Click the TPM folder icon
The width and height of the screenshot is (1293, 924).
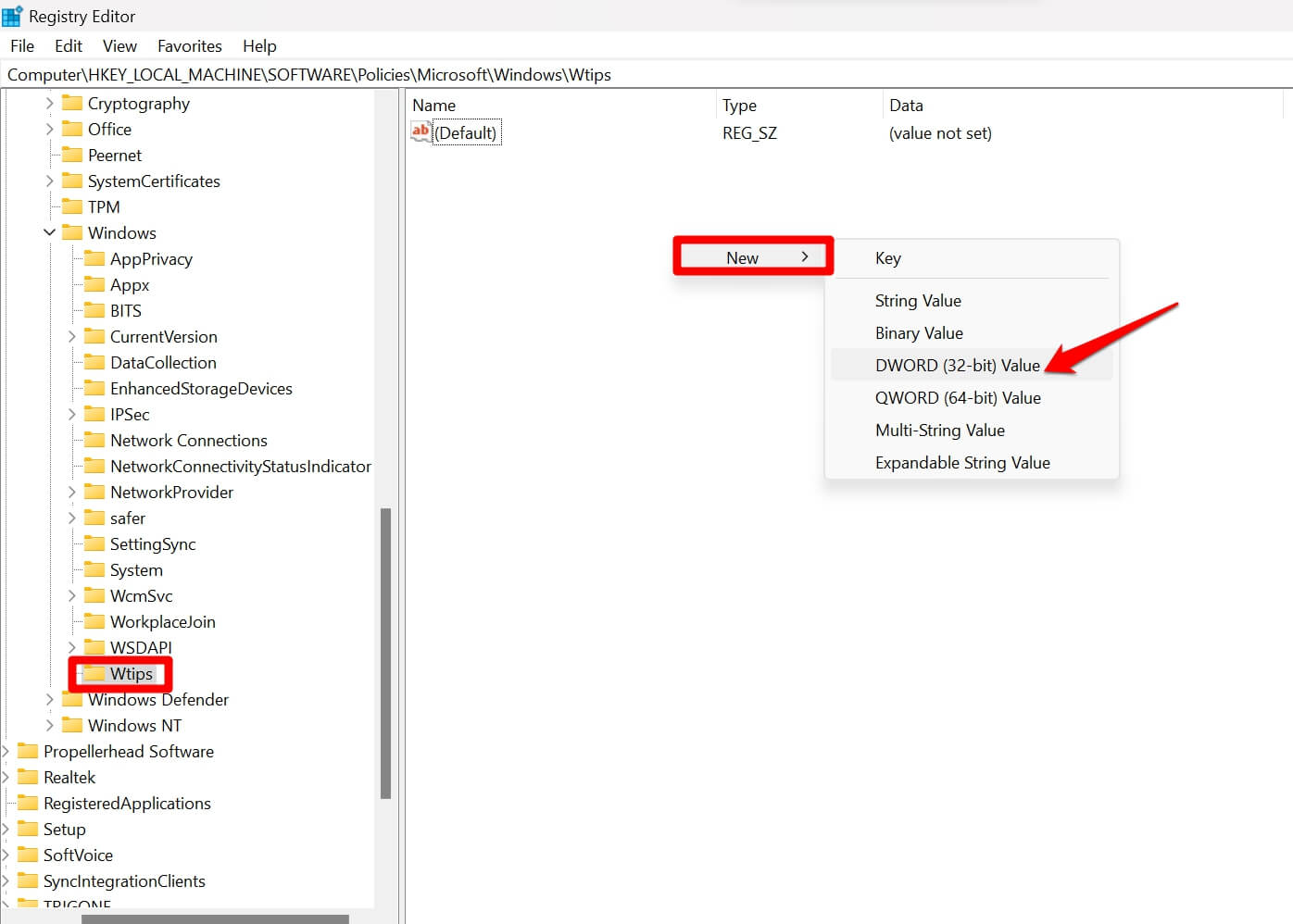coord(72,206)
